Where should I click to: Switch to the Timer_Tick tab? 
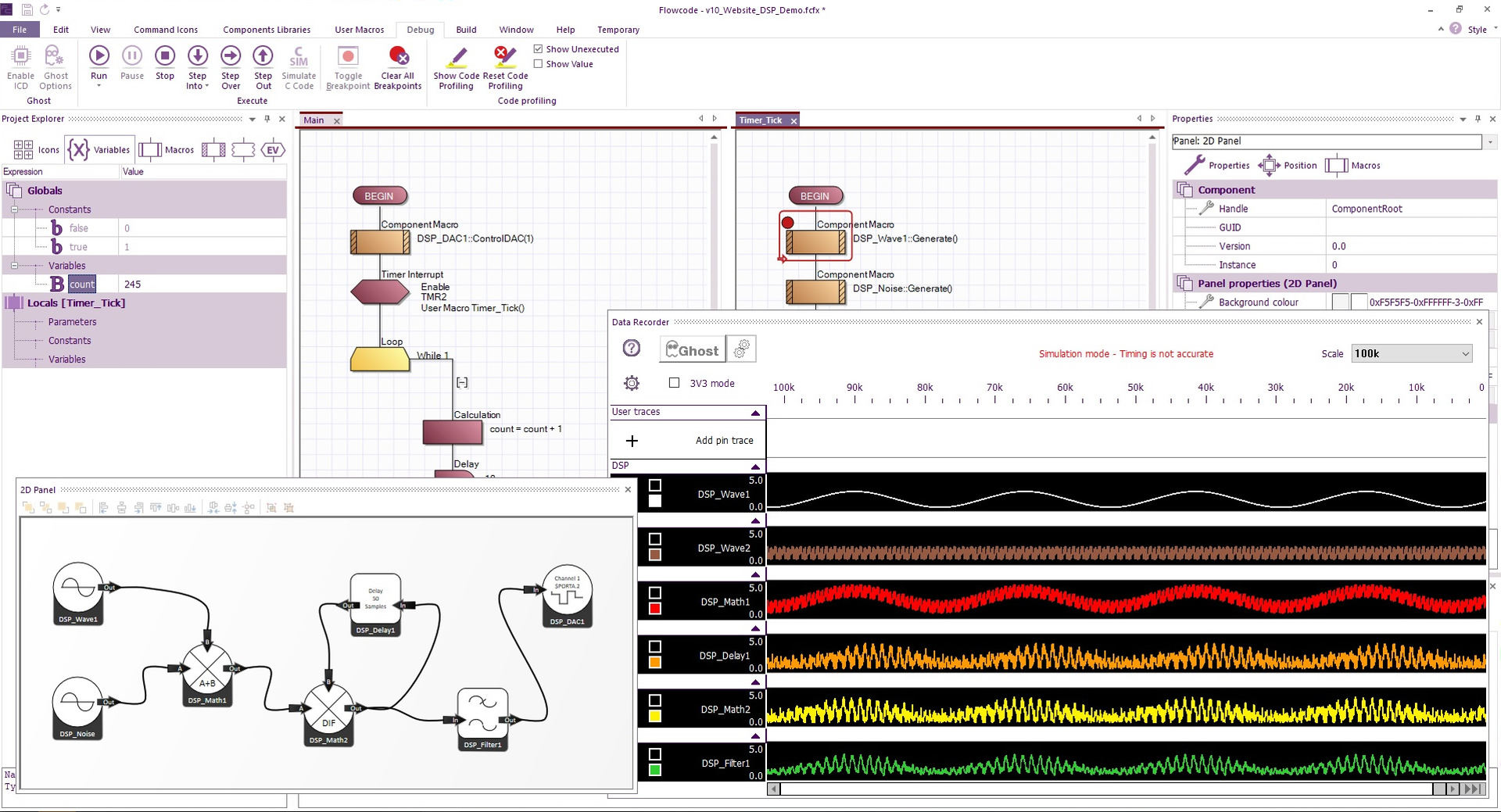coord(761,120)
